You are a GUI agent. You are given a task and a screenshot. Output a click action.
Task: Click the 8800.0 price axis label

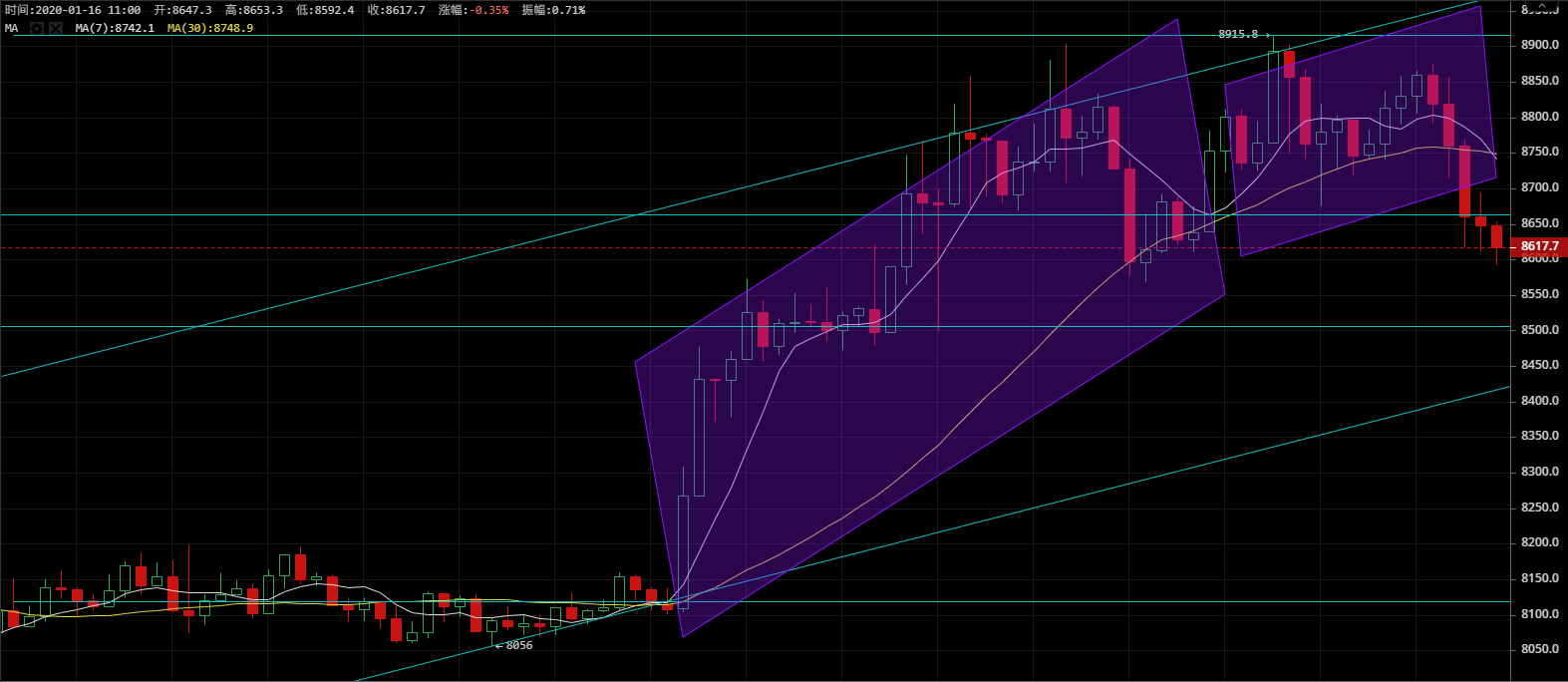pyautogui.click(x=1540, y=117)
